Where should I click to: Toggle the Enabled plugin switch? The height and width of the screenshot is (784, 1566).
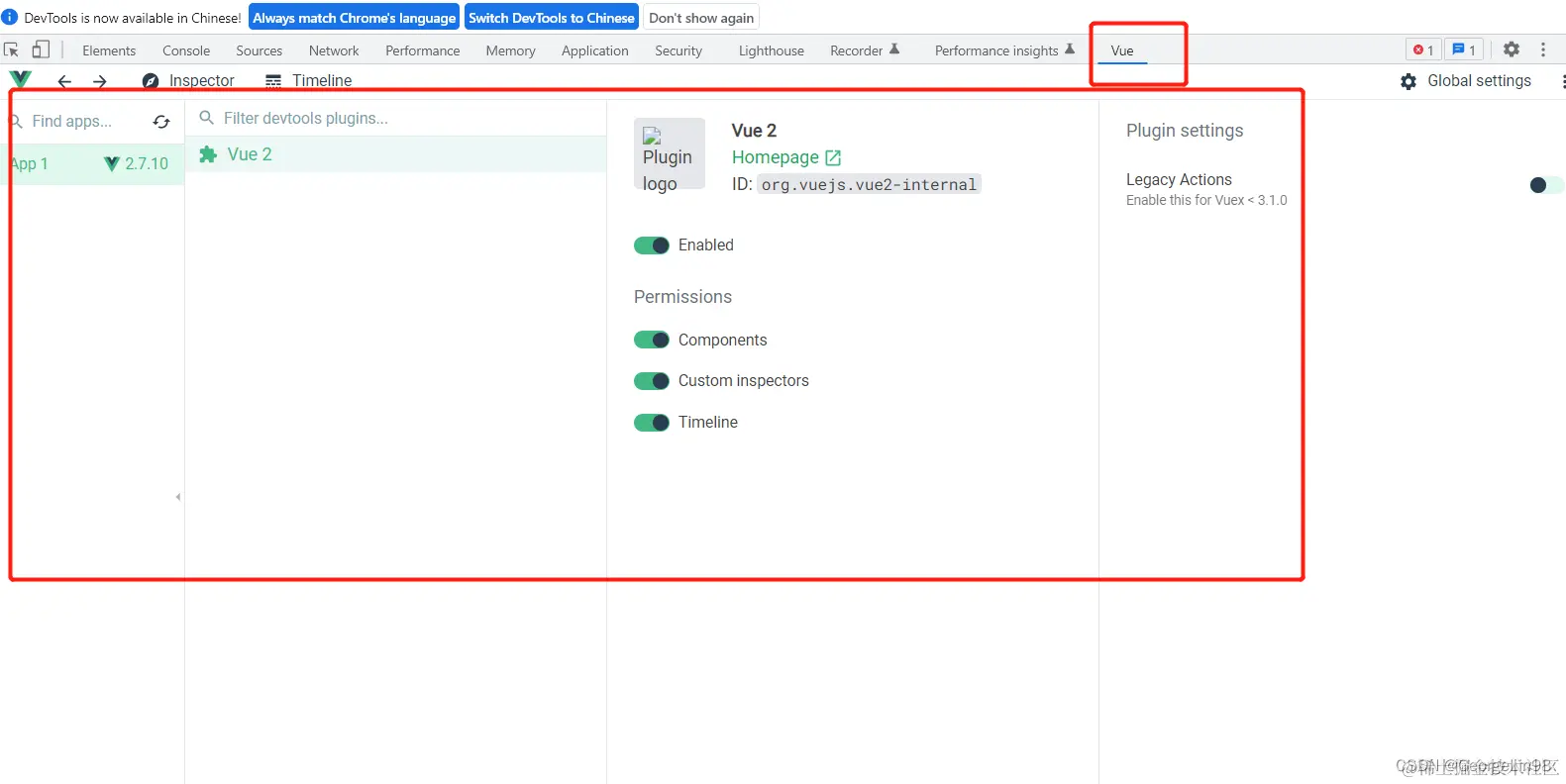(652, 245)
